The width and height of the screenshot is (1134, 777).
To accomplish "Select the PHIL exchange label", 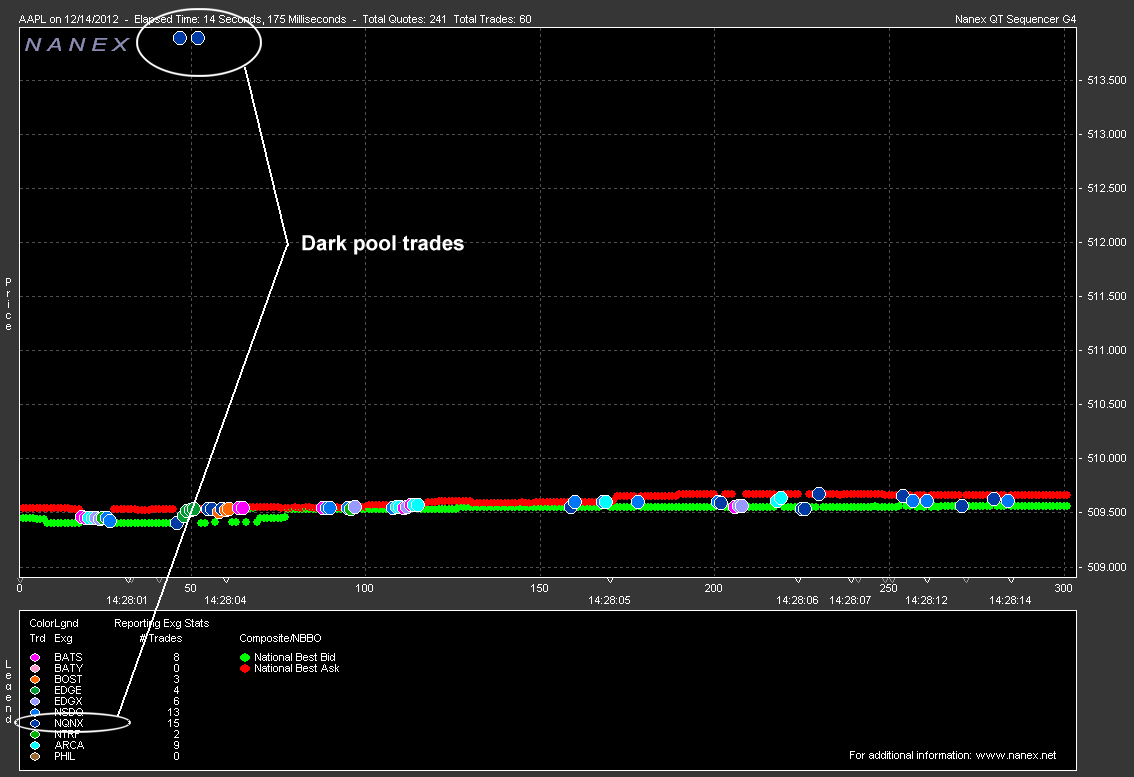I will pyautogui.click(x=65, y=757).
